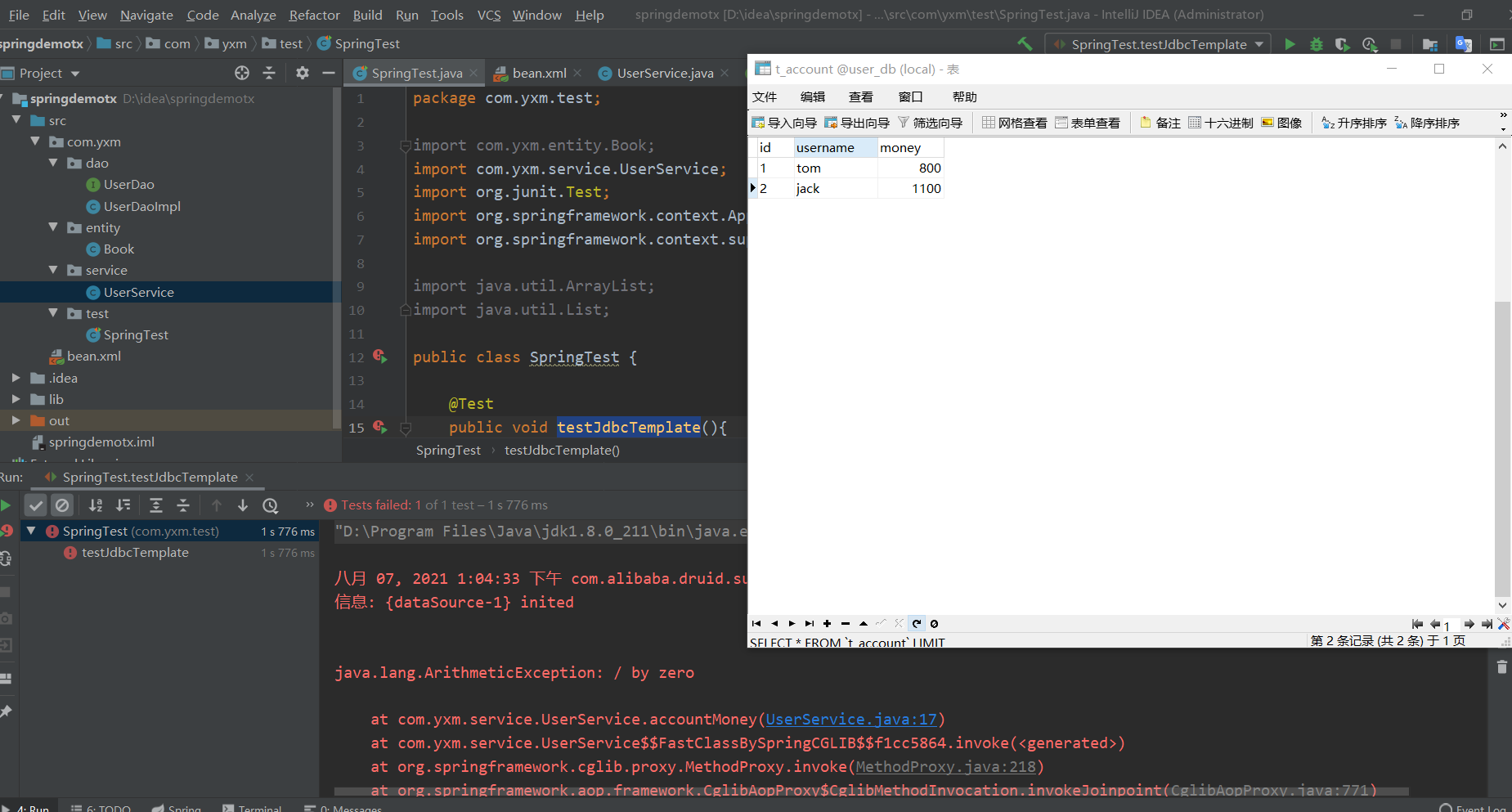Click 导入向导 import wizard in Navicat
The height and width of the screenshot is (812, 1512).
pos(784,123)
